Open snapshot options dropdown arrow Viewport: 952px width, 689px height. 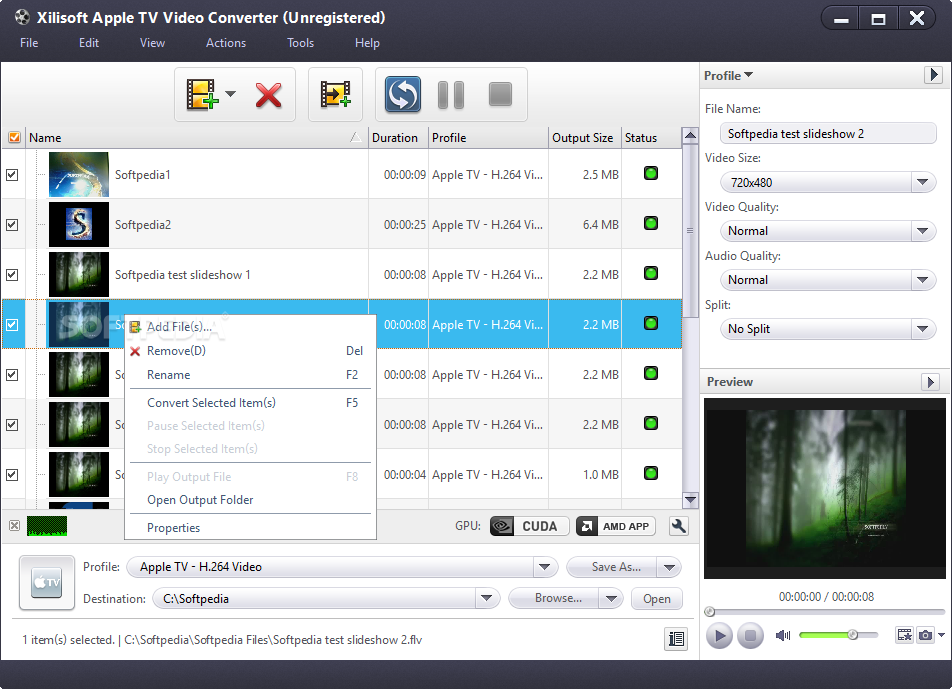click(941, 635)
